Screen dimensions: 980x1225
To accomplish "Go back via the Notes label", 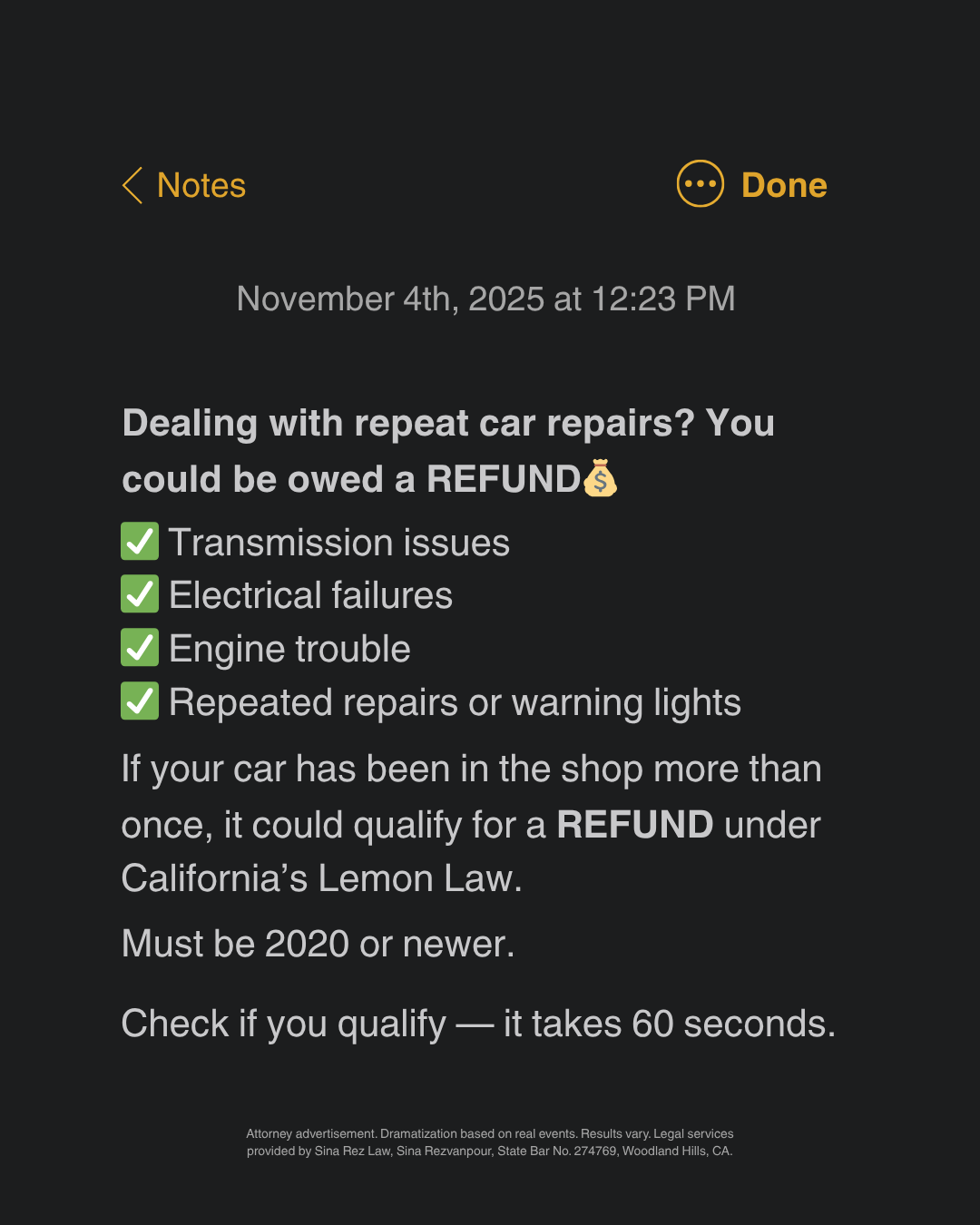I will pos(201,185).
